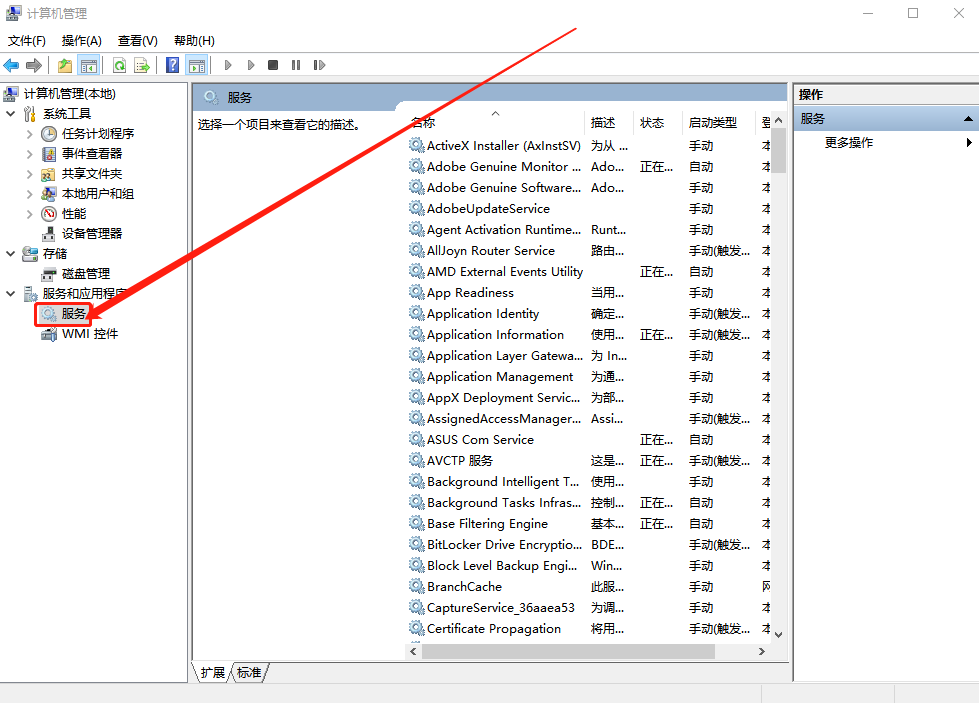The height and width of the screenshot is (703, 979).
Task: Toggle the console tree pane visibility
Action: point(88,65)
